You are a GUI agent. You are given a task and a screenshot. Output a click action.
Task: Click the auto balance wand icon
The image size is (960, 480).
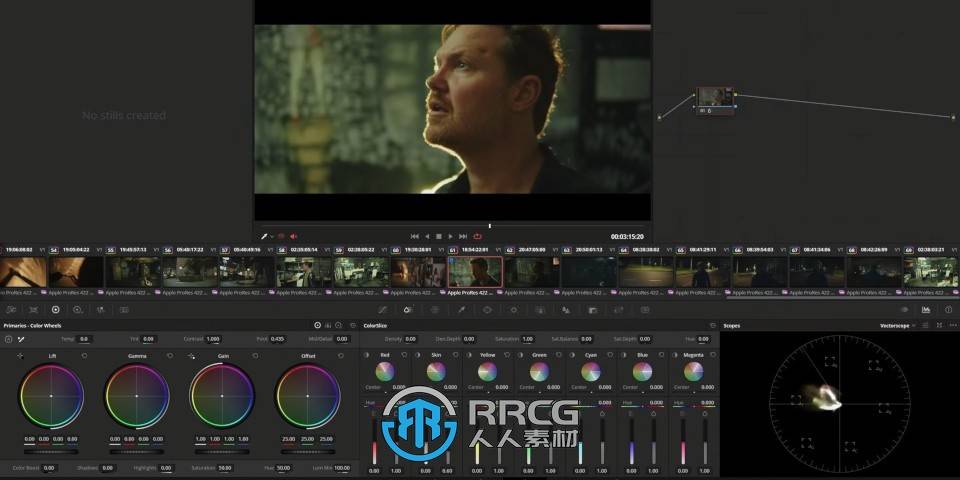20,340
